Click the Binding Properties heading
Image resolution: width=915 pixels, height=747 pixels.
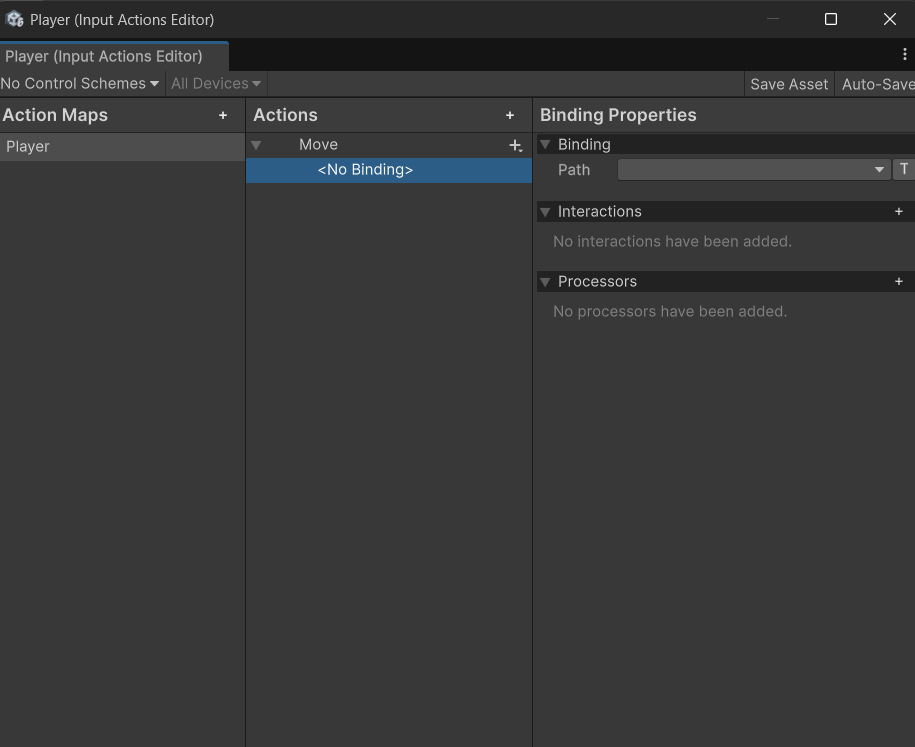point(618,115)
